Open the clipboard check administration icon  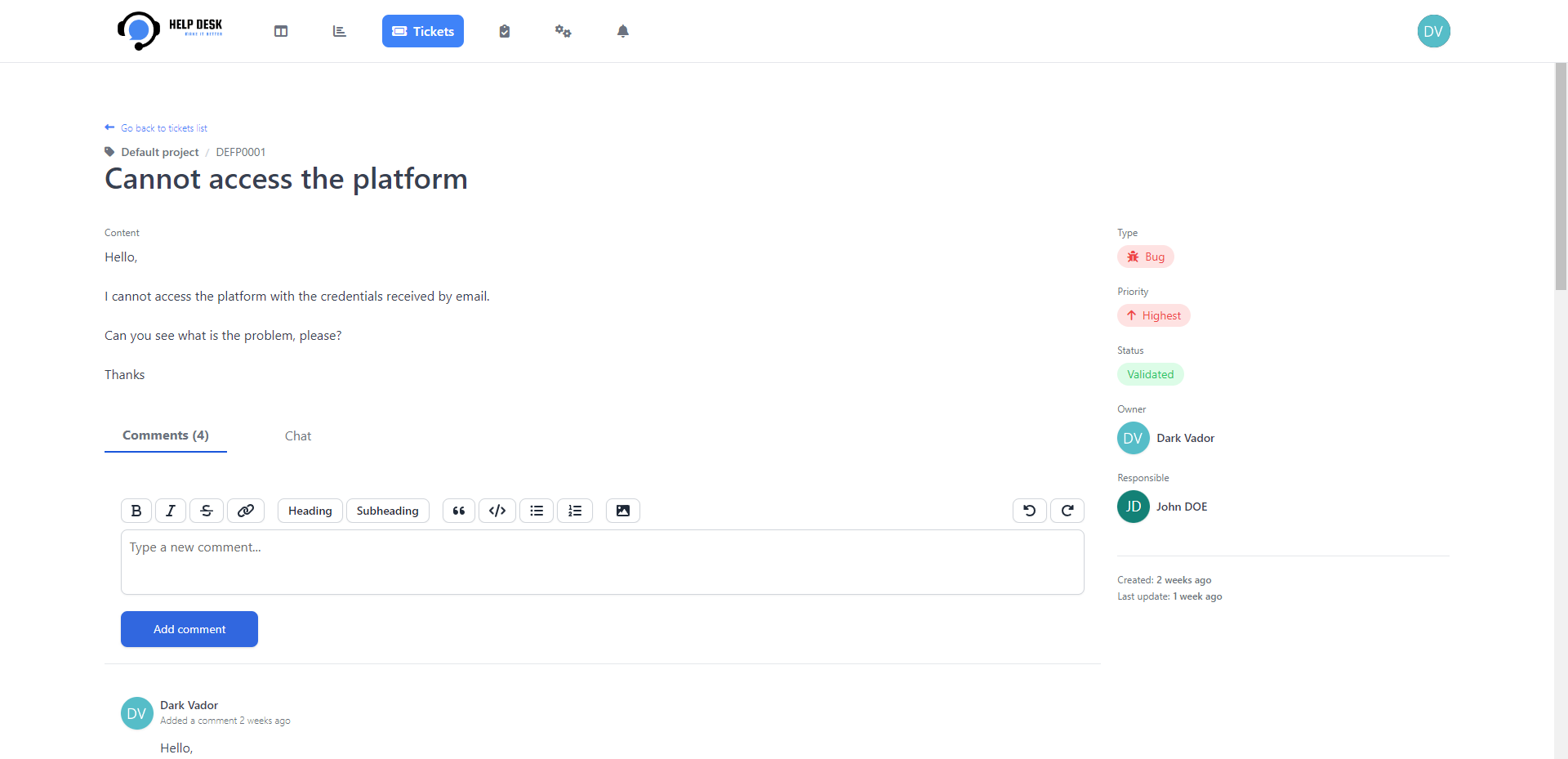[505, 31]
